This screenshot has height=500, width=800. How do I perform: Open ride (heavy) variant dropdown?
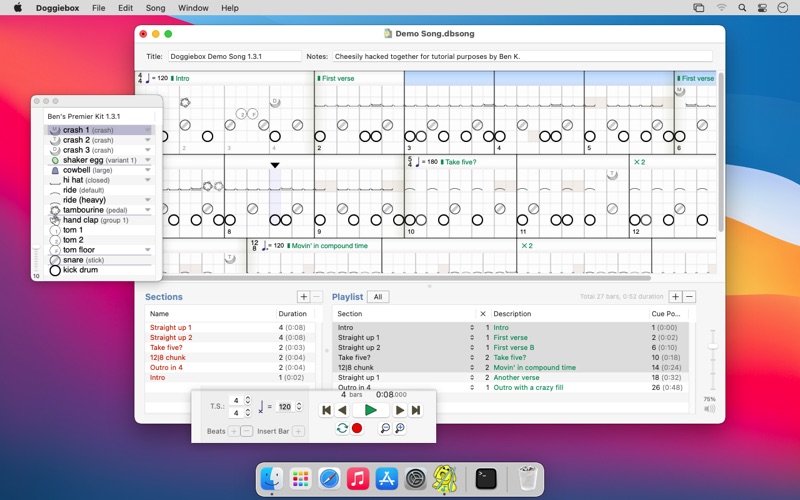[147, 200]
